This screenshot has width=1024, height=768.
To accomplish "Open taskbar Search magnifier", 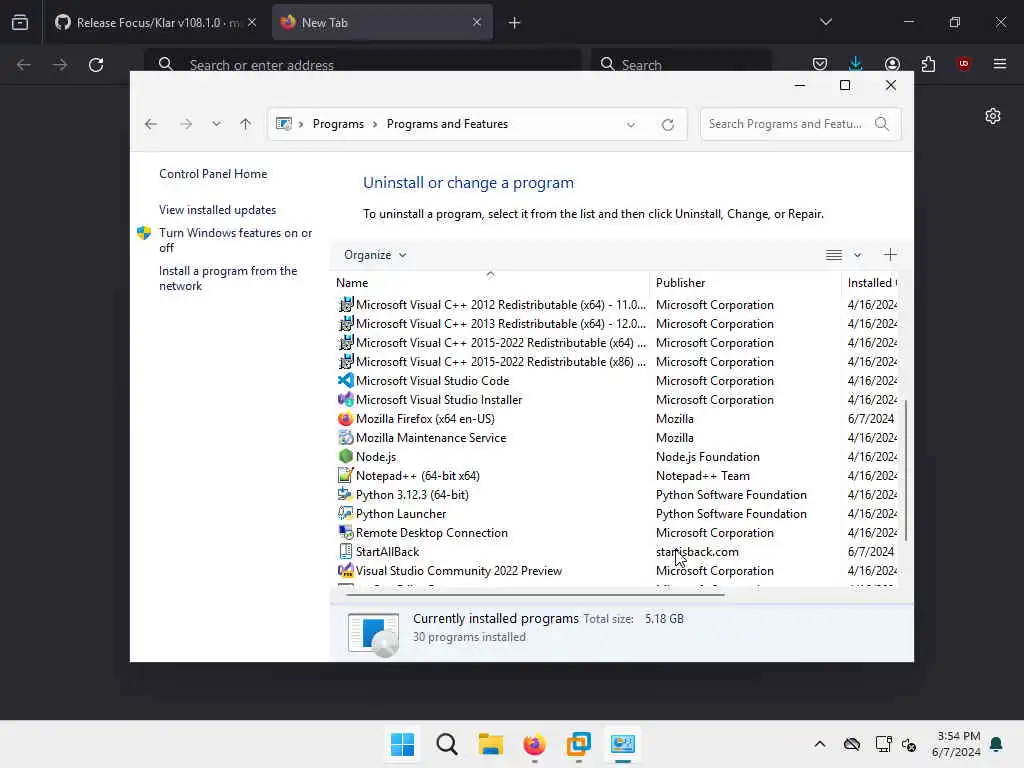I will (447, 744).
